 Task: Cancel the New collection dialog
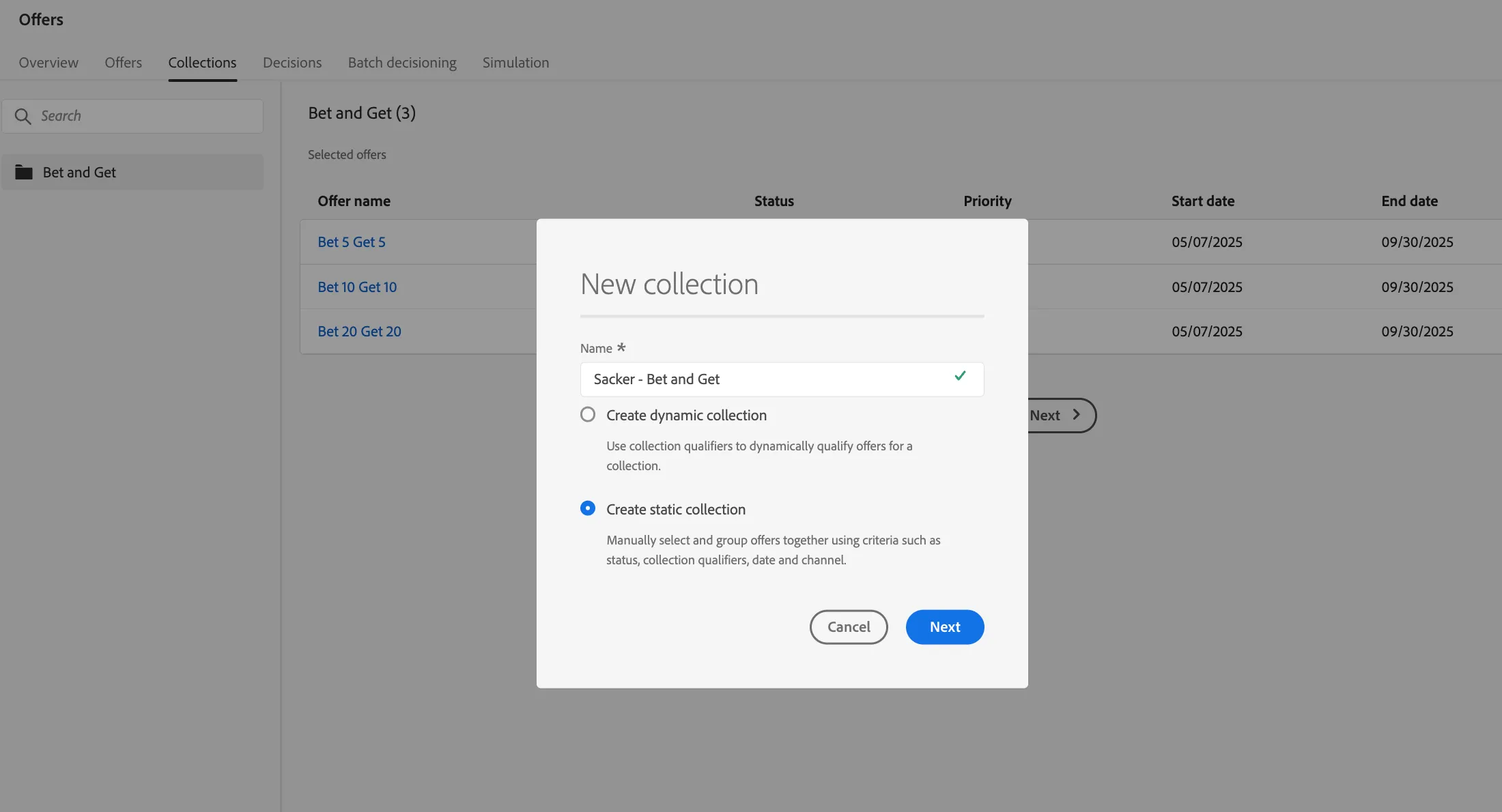(x=849, y=627)
